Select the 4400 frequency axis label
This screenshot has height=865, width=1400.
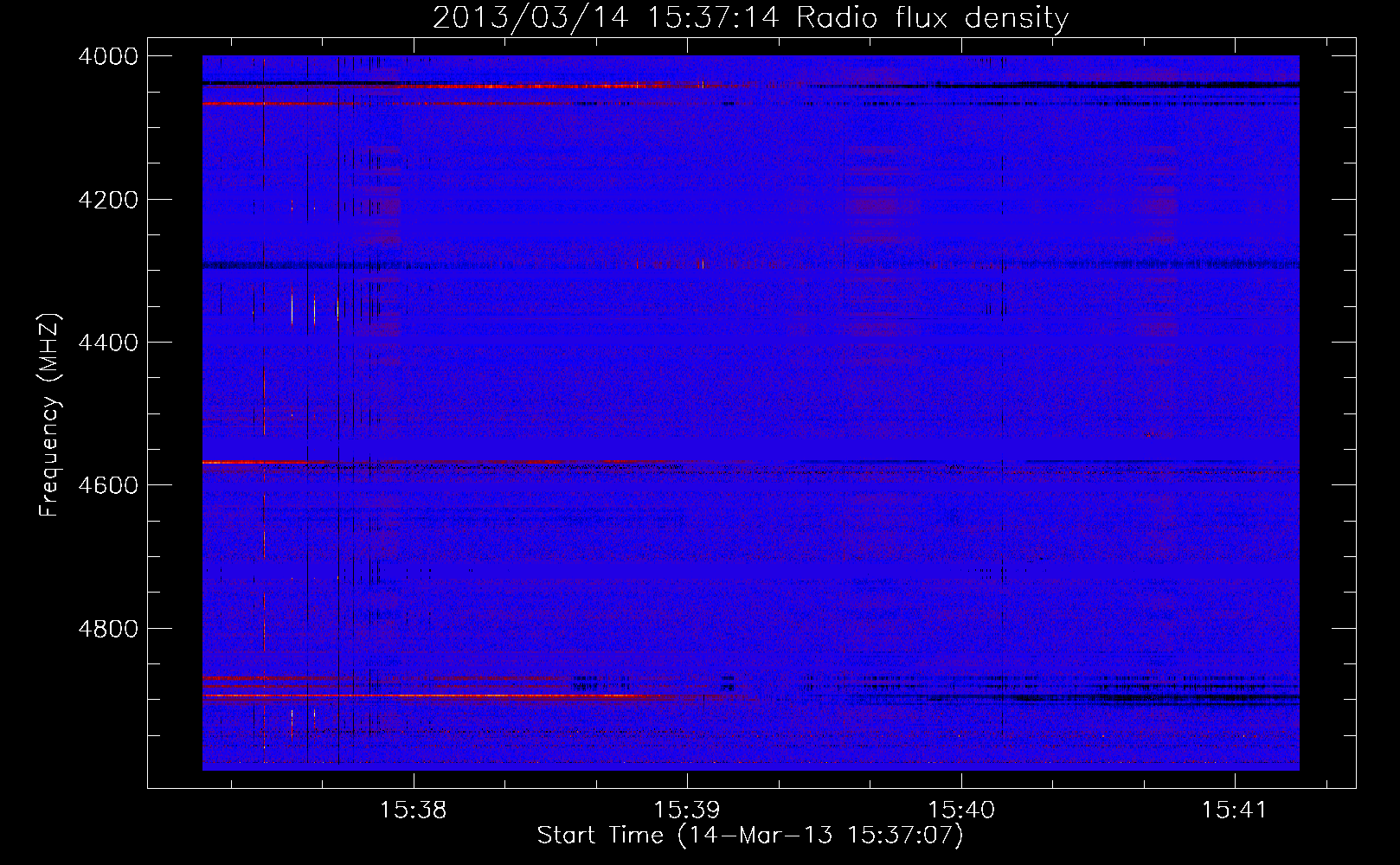click(x=108, y=343)
